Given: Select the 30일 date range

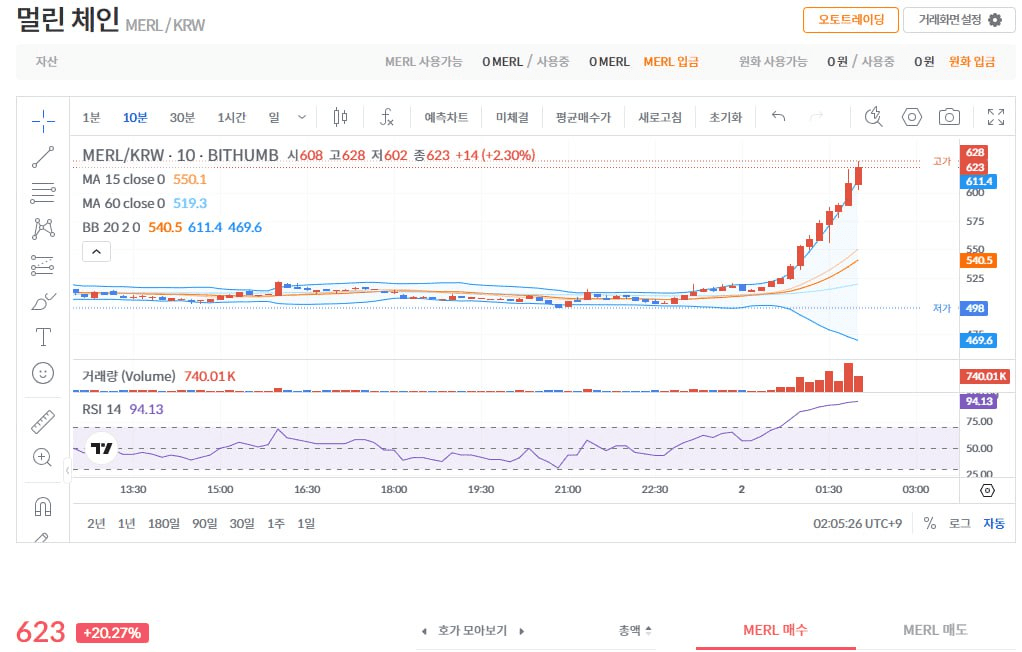Looking at the screenshot, I should 241,523.
